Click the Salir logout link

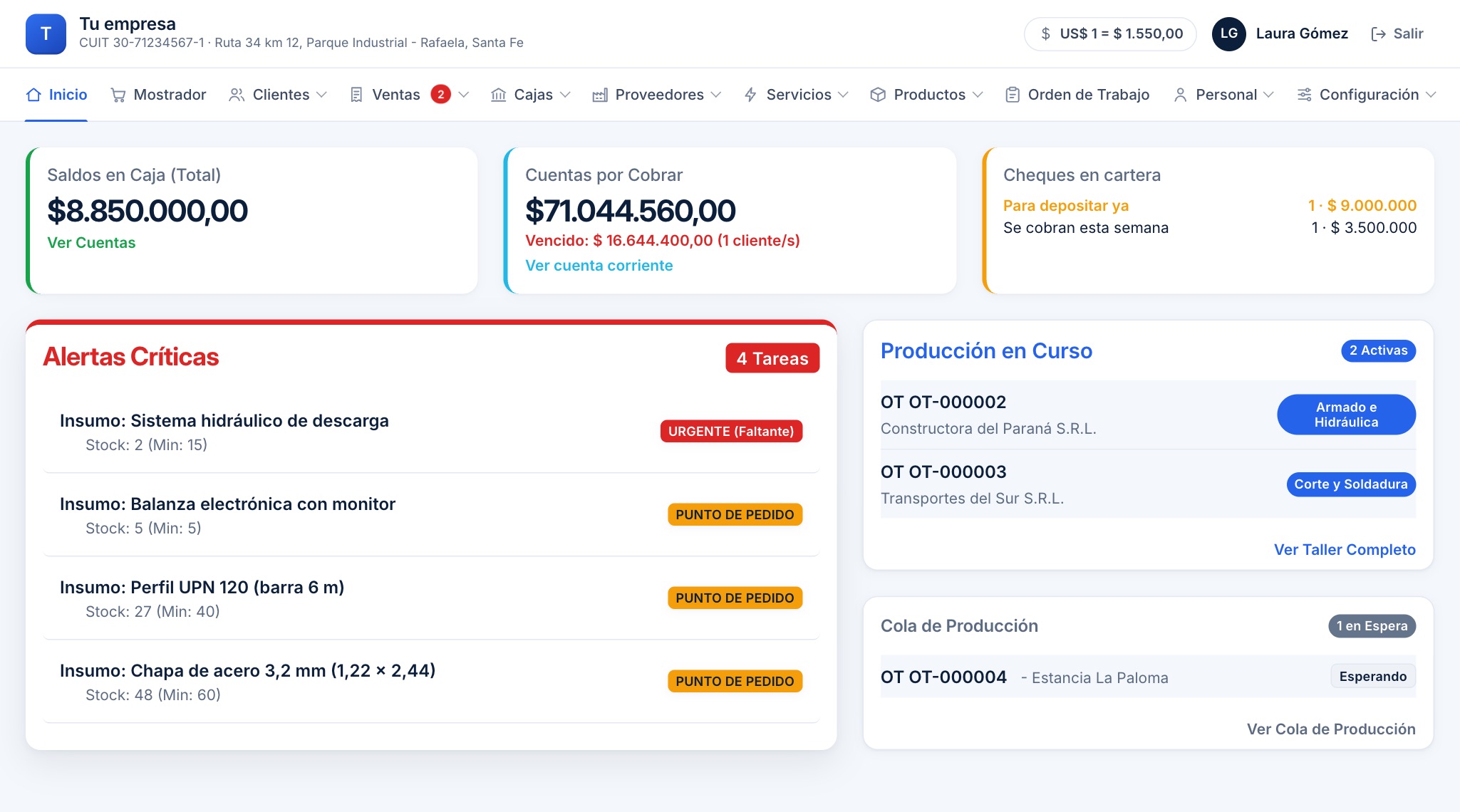tap(1397, 33)
